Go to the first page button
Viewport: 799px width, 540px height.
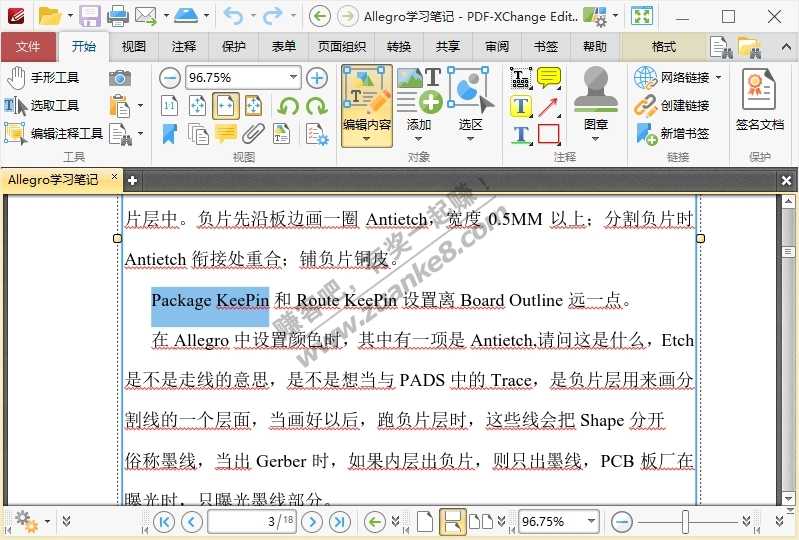tap(164, 521)
